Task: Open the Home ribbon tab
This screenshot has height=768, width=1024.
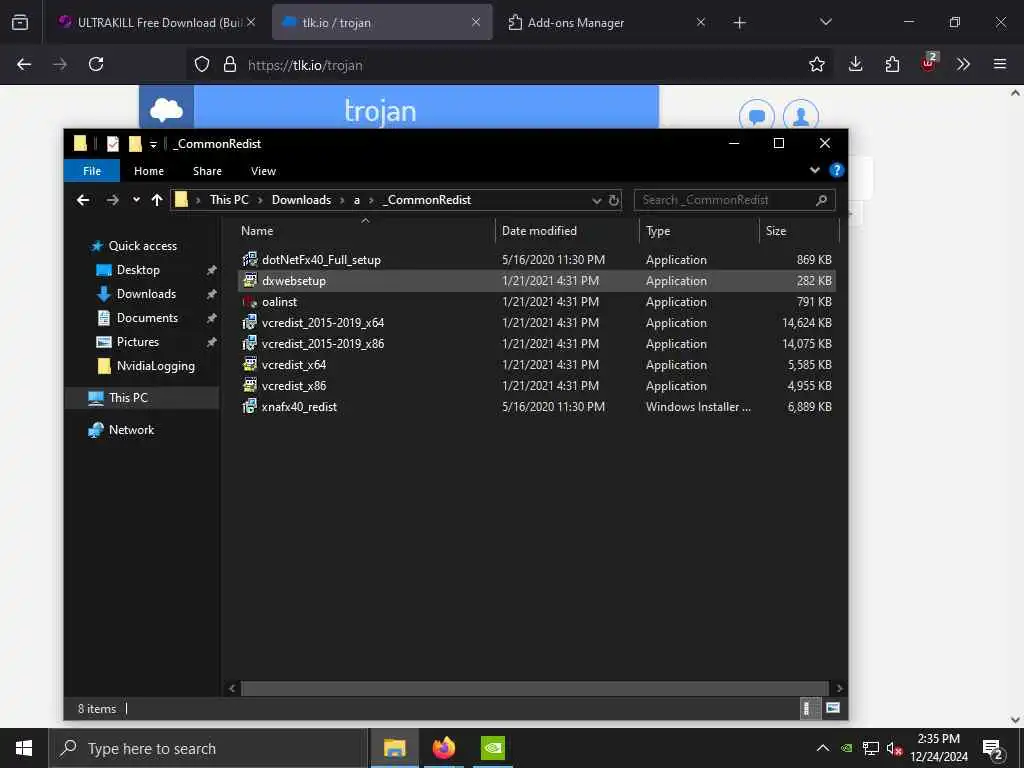Action: coord(149,171)
